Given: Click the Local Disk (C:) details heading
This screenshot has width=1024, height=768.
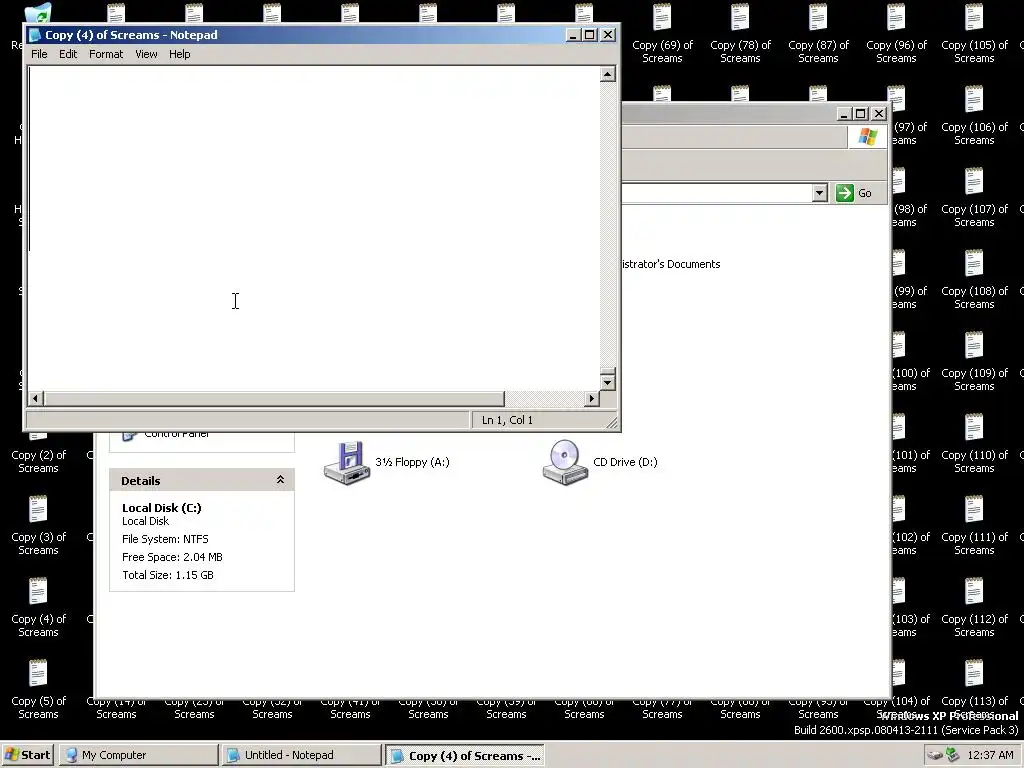Looking at the screenshot, I should coord(162,507).
